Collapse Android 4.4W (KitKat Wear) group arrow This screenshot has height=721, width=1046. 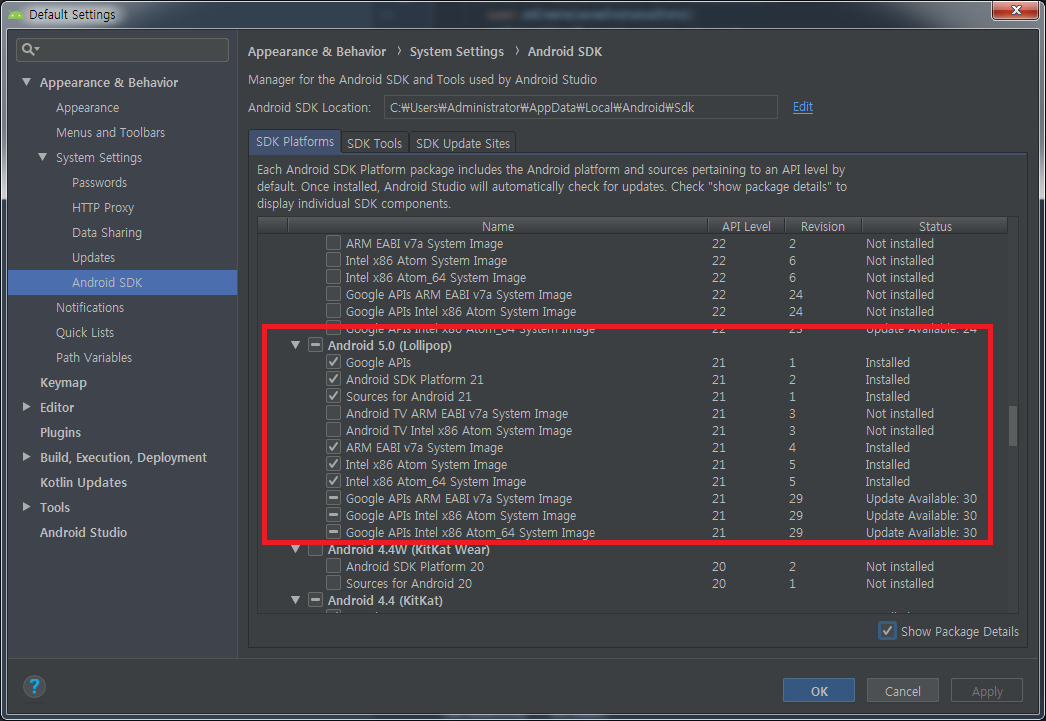pos(296,550)
